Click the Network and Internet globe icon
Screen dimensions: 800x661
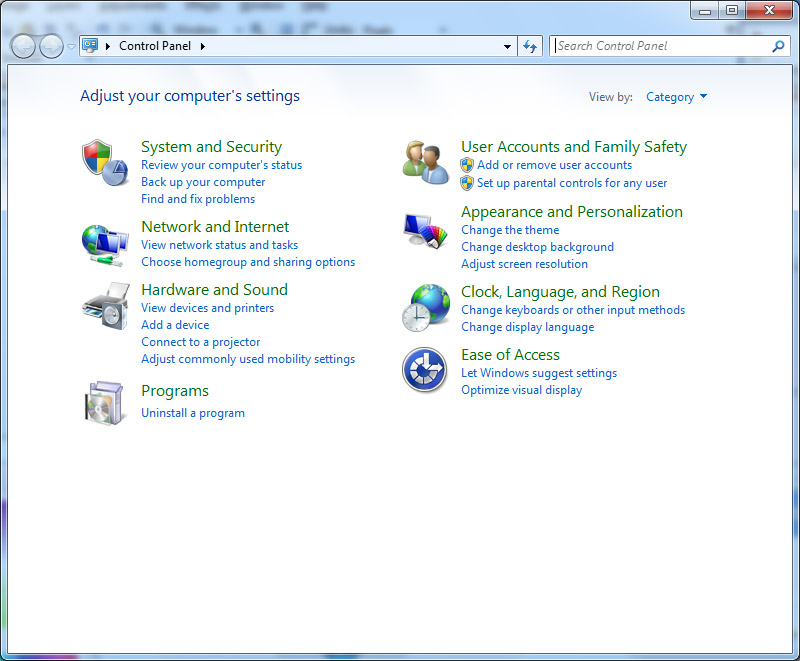point(105,243)
